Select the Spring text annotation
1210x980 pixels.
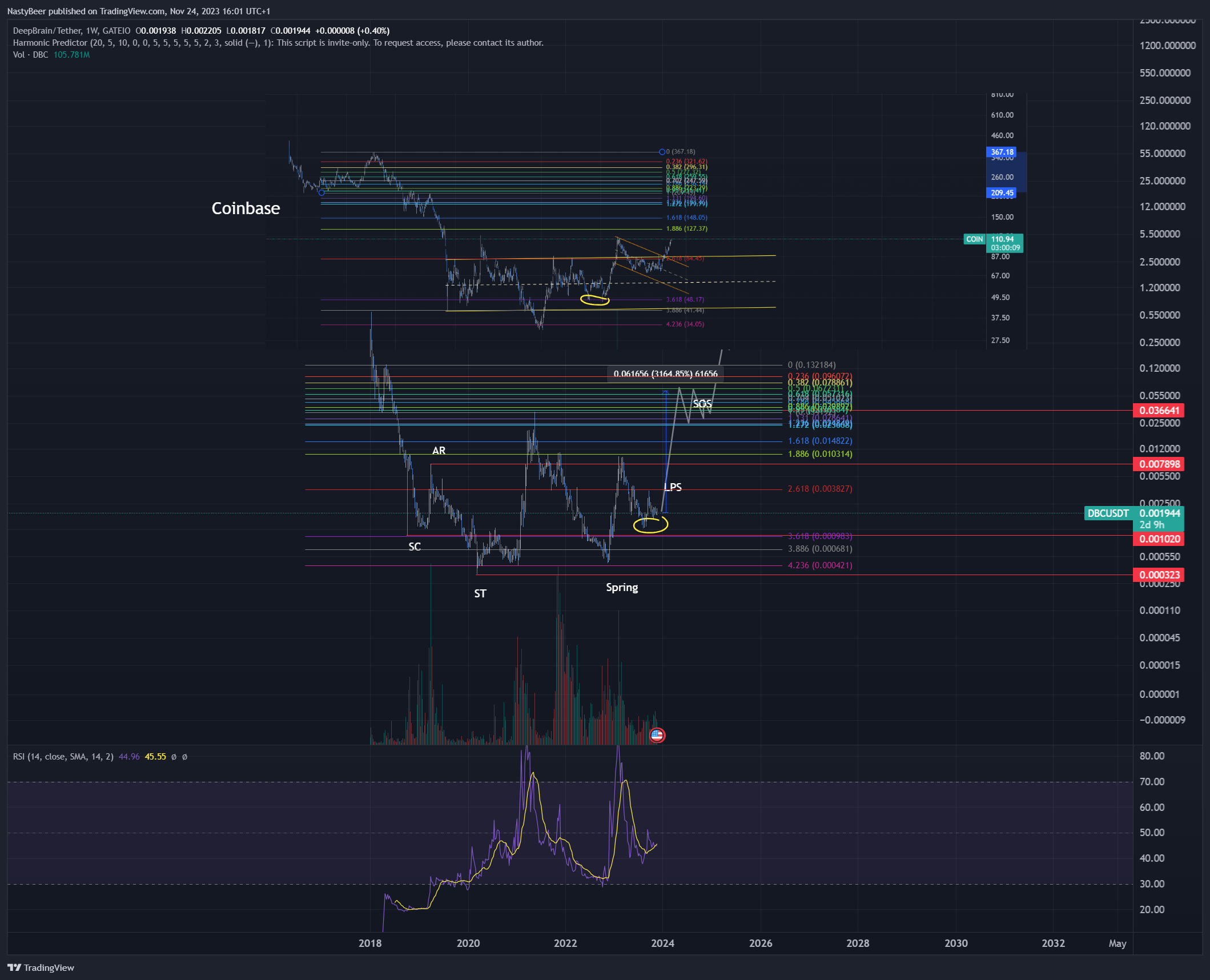pos(622,588)
